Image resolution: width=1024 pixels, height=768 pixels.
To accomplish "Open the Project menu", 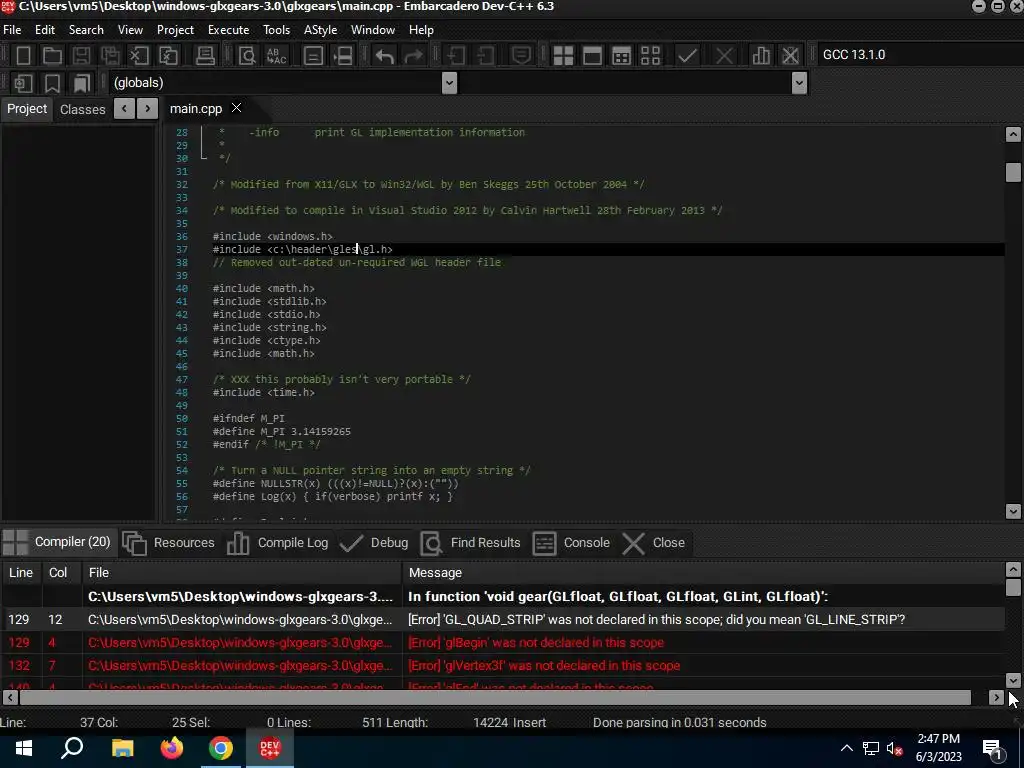I will [175, 30].
